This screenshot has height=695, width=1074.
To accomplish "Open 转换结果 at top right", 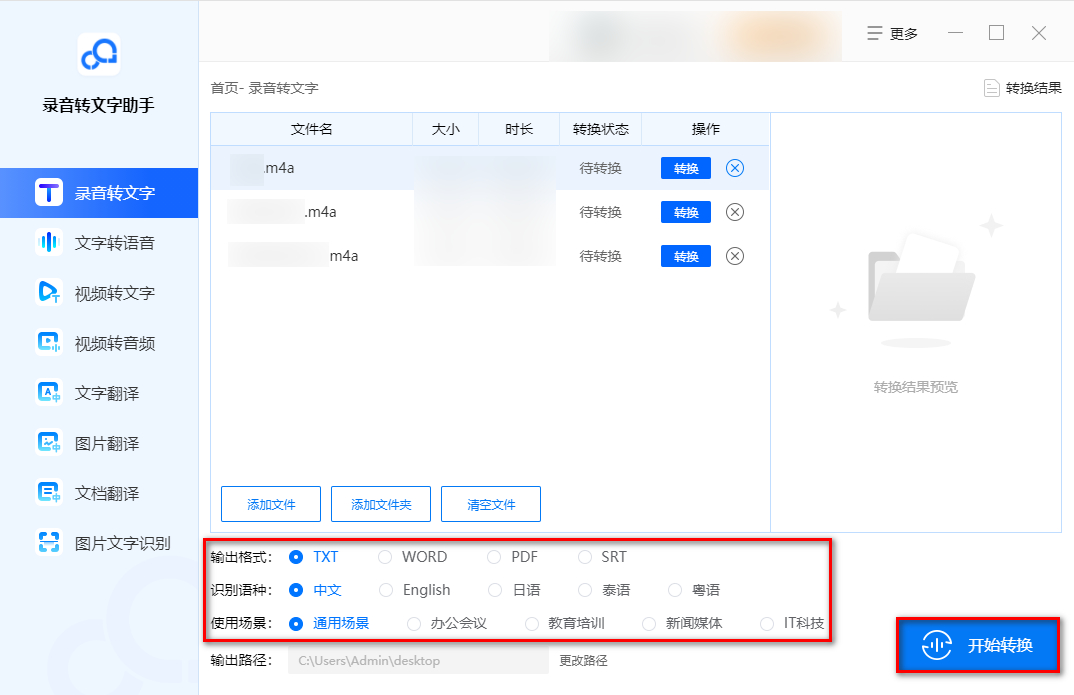I will (1022, 88).
